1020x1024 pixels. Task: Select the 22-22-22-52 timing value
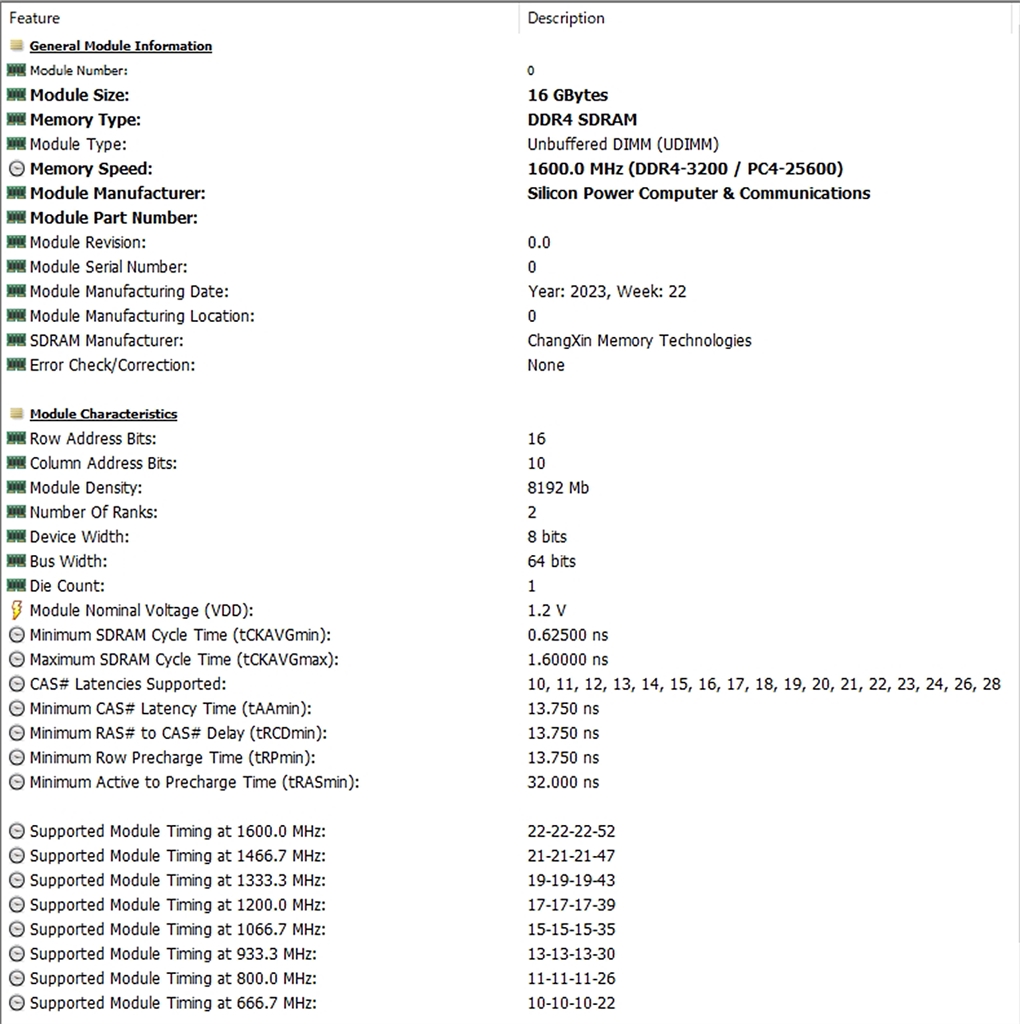[x=571, y=831]
